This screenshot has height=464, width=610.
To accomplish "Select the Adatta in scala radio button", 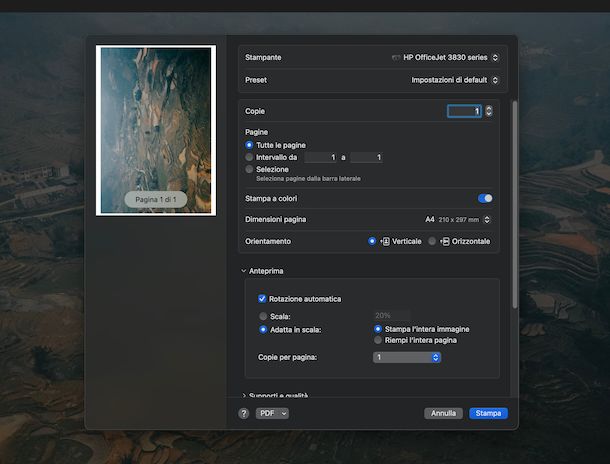I will (263, 329).
